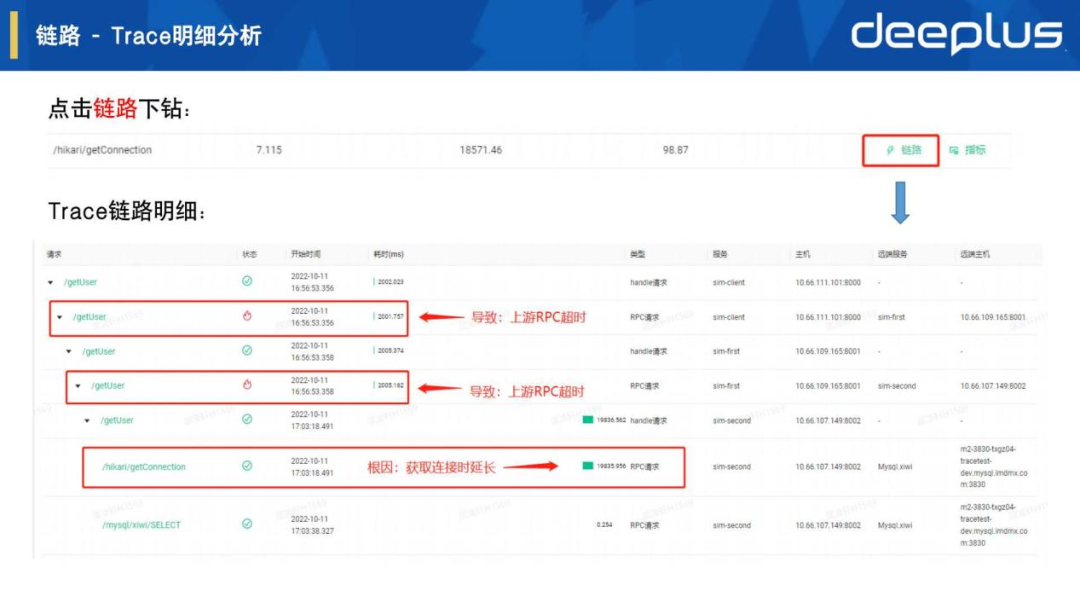Click the lightning icon beside 链路 action
The width and height of the screenshot is (1080, 608).
click(x=891, y=151)
